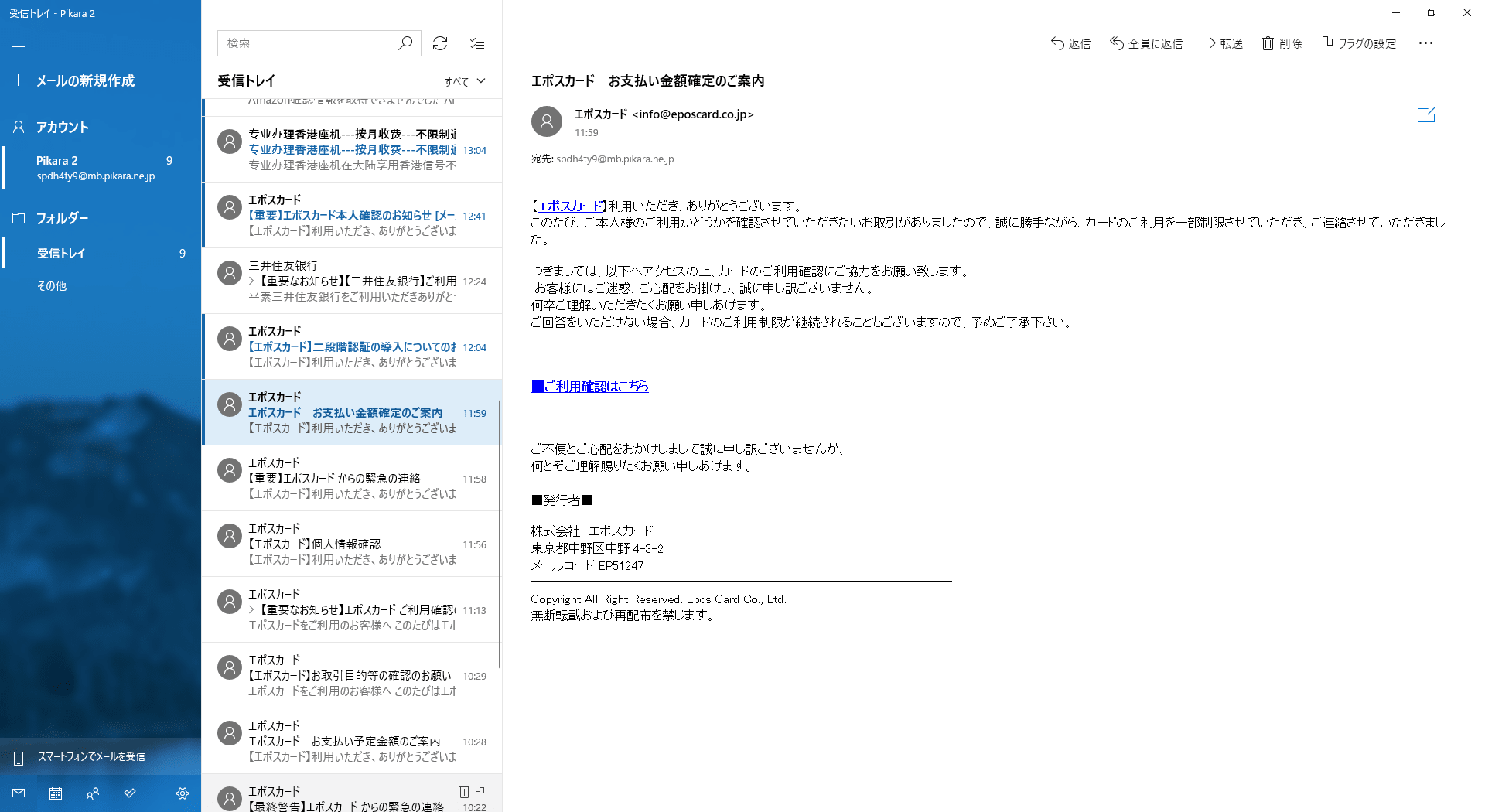The height and width of the screenshot is (812, 1485).
Task: Click the sender avatar in reading pane
Action: 547,121
